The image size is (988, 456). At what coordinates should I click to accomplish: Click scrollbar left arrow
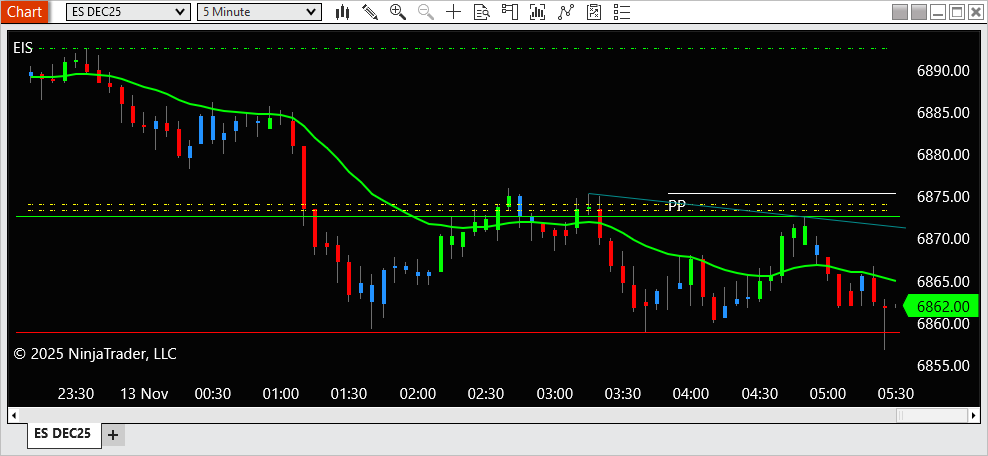tap(14, 415)
